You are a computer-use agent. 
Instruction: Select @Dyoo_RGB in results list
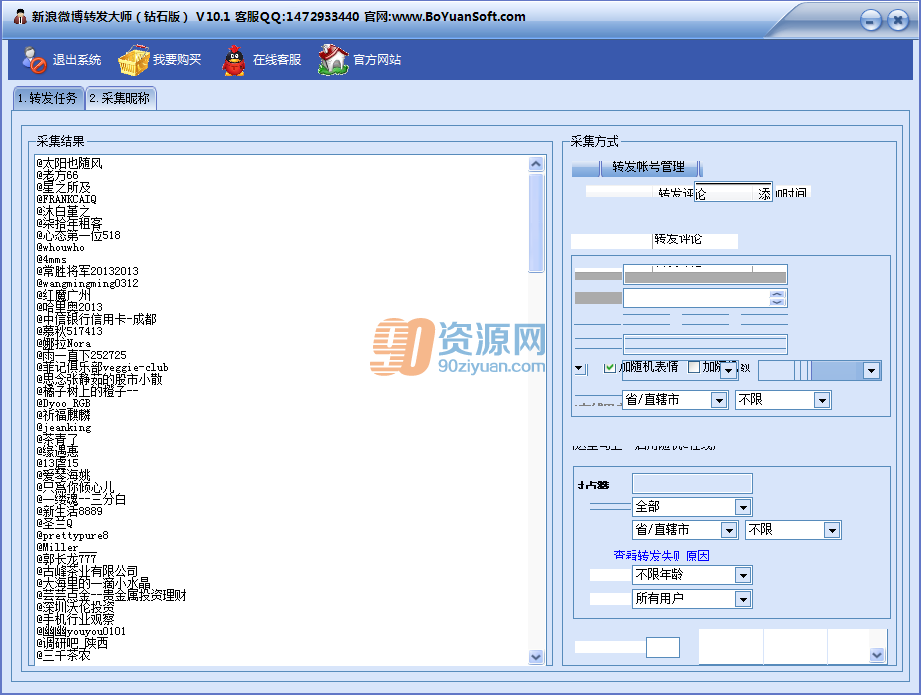tap(63, 403)
